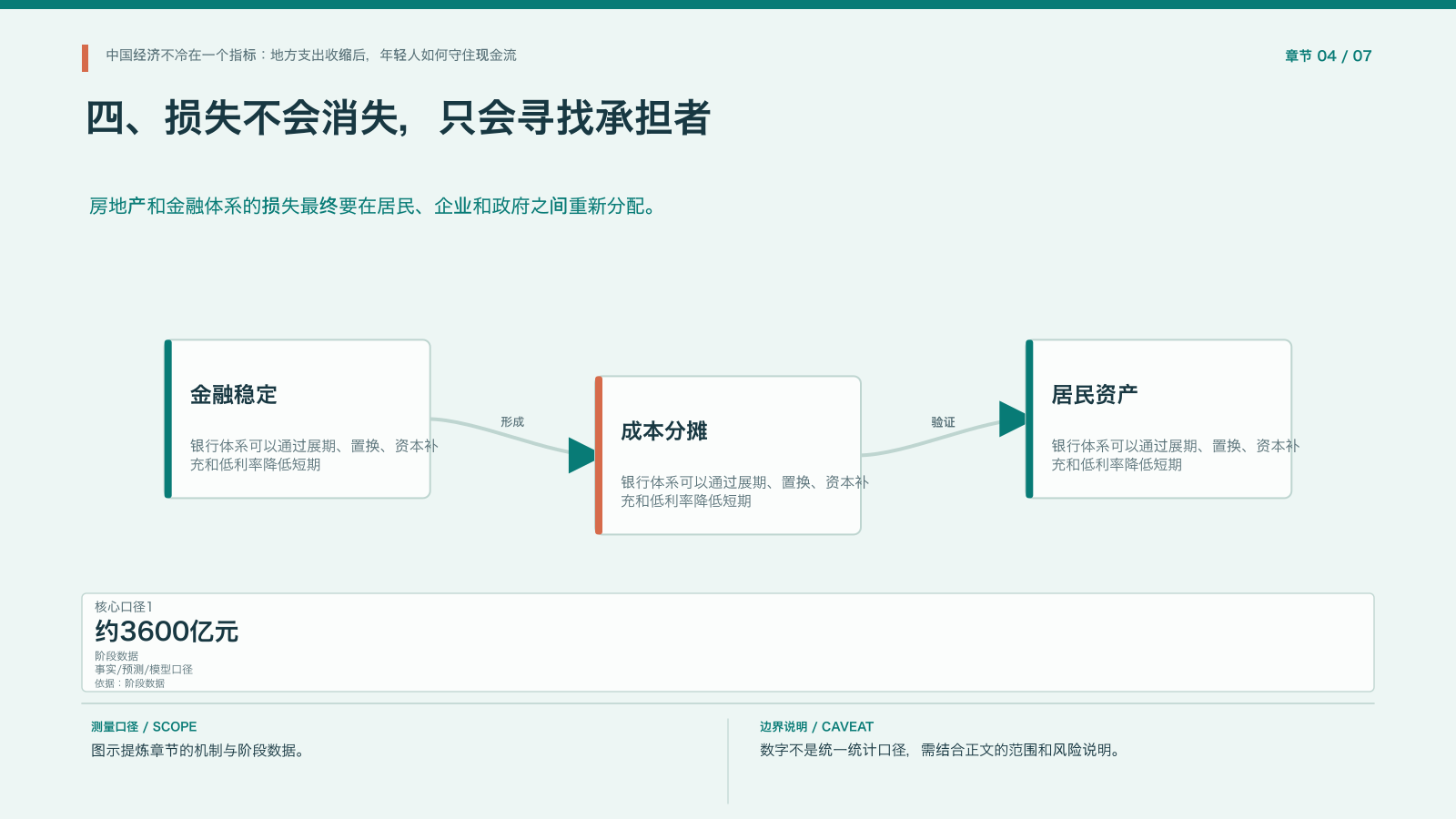Viewport: 1456px width, 819px height.
Task: Select the 核心口径1 label
Action: (124, 607)
